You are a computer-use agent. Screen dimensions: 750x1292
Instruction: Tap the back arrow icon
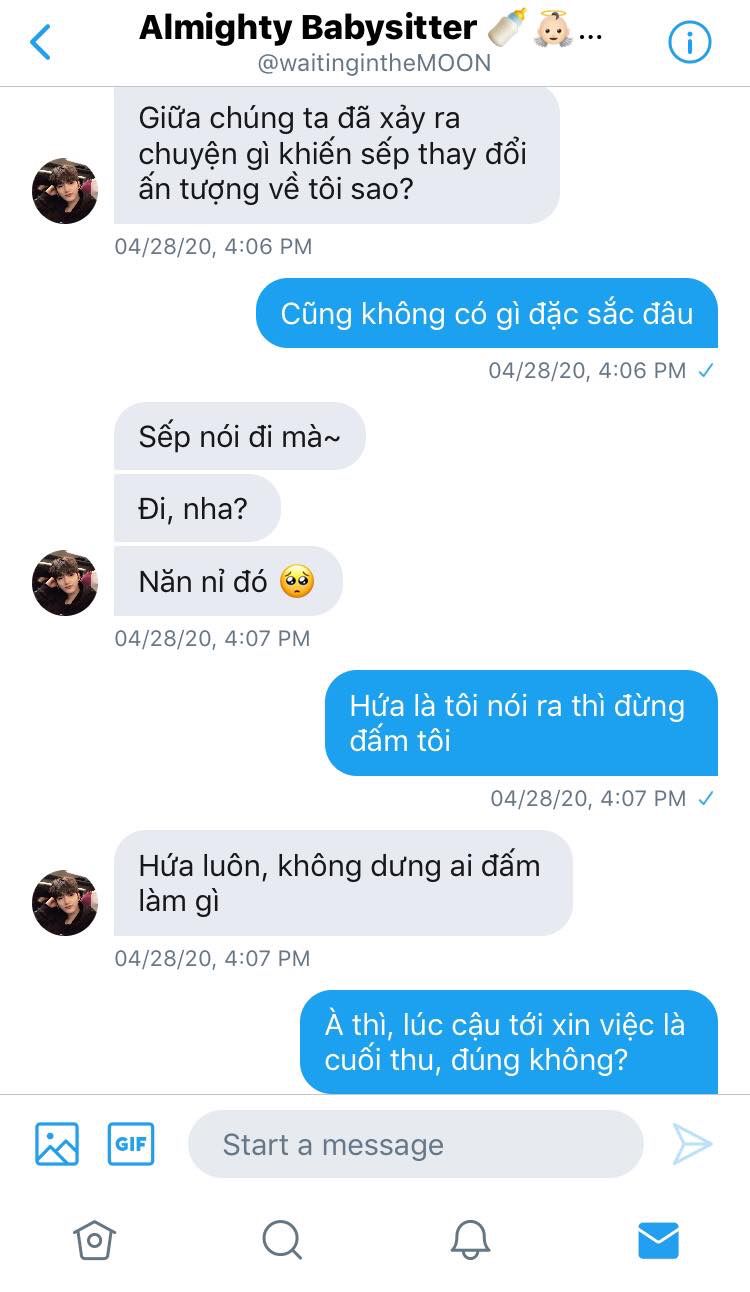pos(40,43)
